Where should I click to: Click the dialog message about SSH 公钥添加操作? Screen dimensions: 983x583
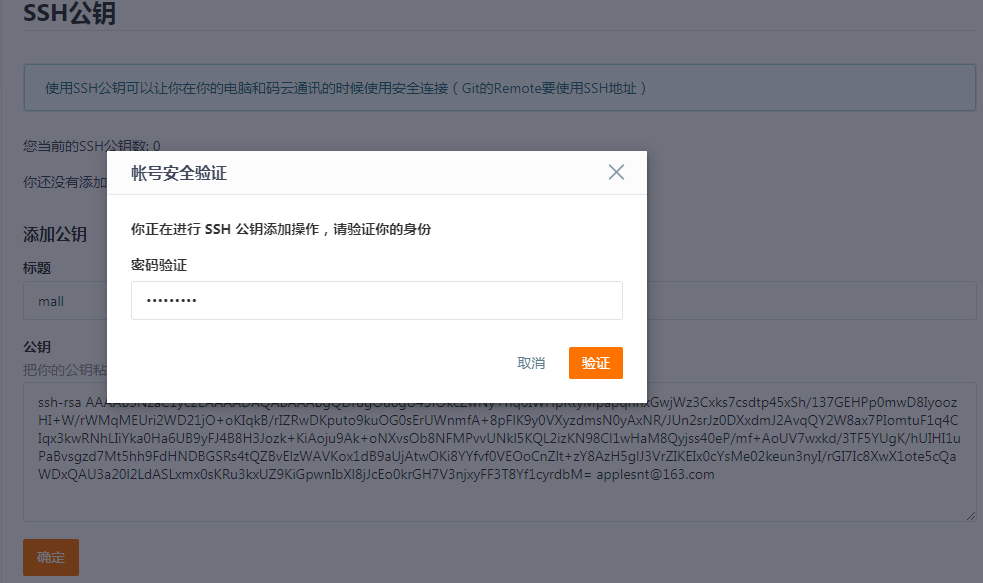(281, 229)
